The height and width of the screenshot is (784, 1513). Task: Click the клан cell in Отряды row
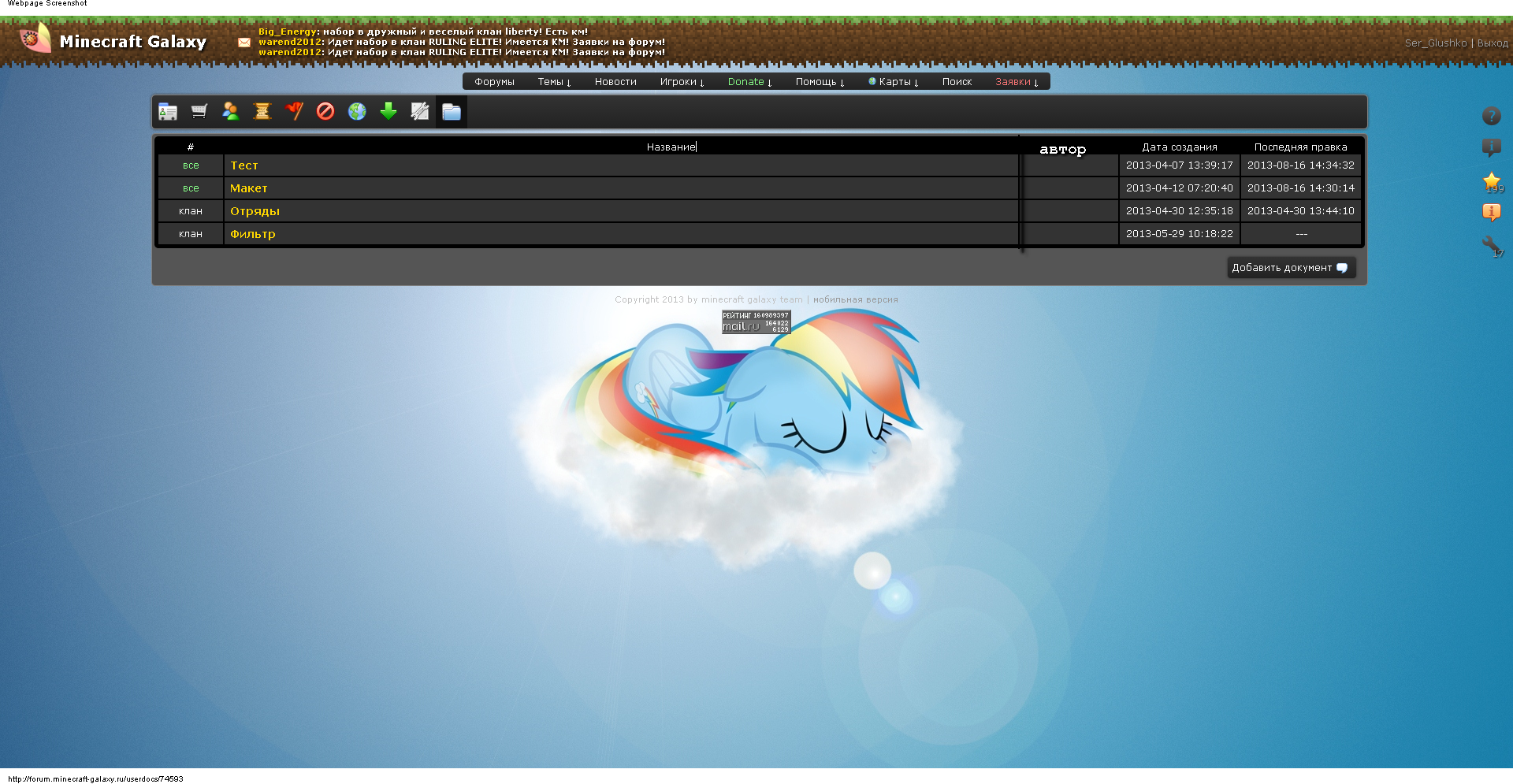[191, 211]
